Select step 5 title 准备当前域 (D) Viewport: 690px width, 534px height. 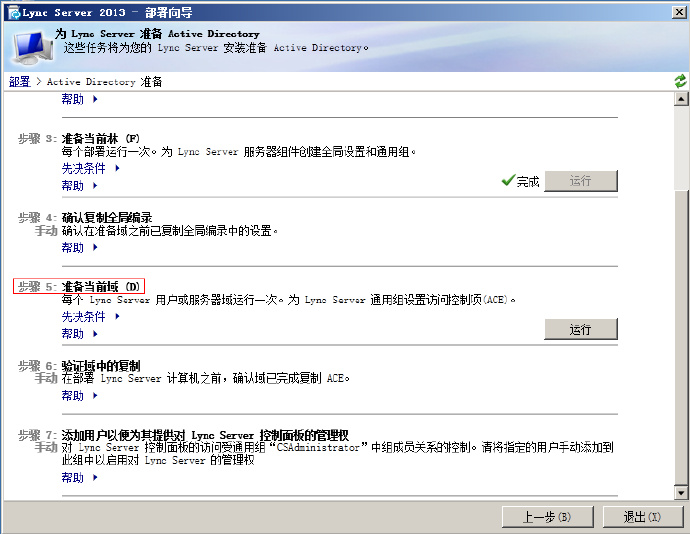101,287
